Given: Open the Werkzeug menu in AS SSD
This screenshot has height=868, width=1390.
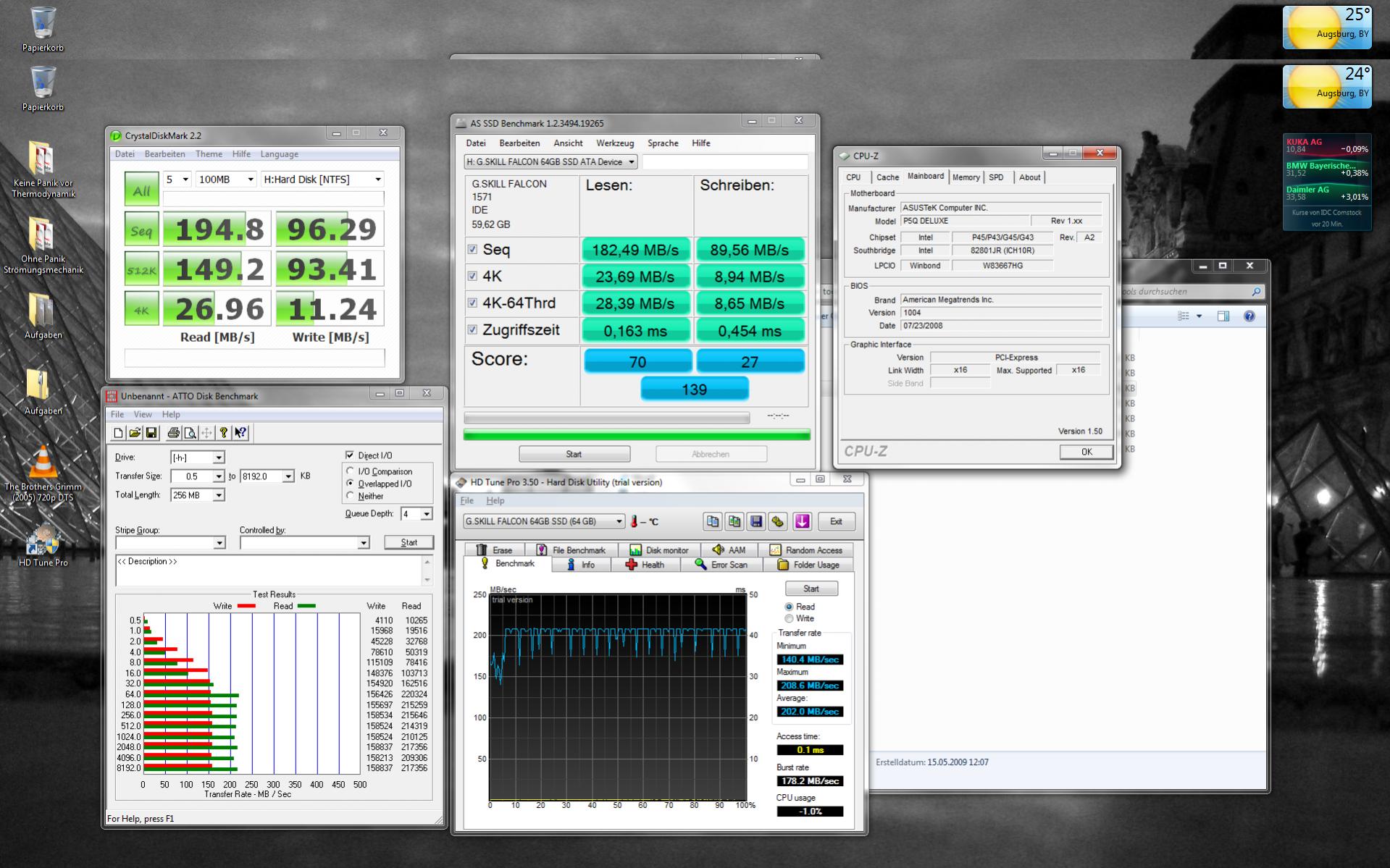Looking at the screenshot, I should point(614,143).
